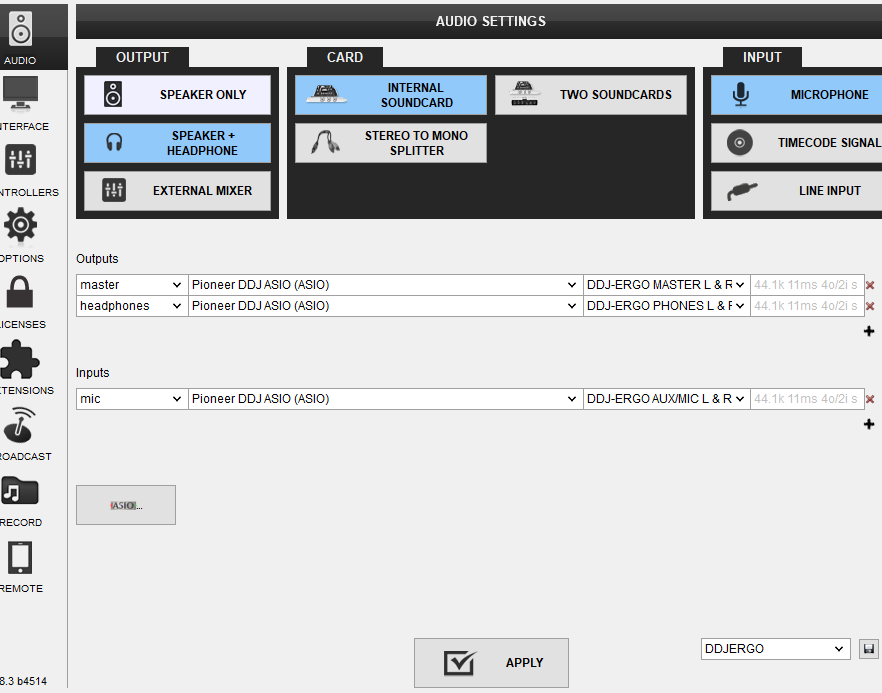The image size is (882, 693).
Task: Select External Mixer output mode
Action: (177, 191)
